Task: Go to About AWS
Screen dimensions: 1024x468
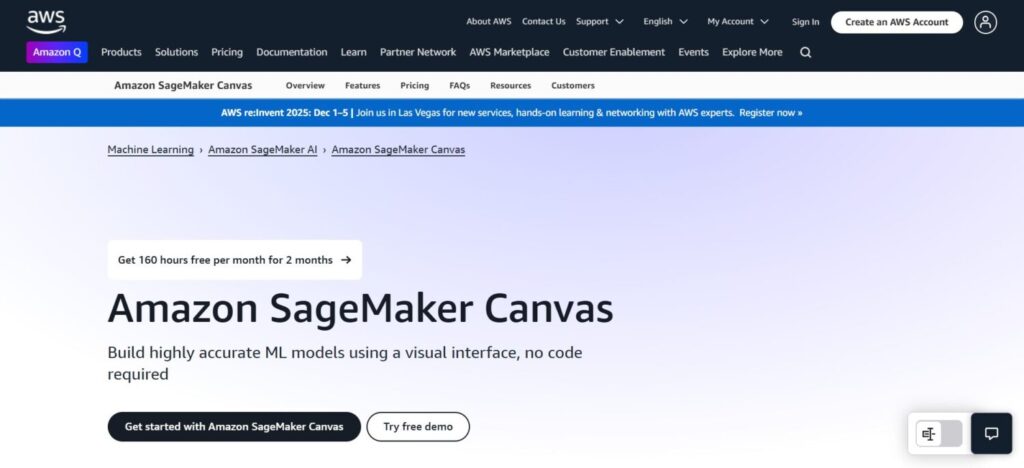Action: tap(488, 22)
